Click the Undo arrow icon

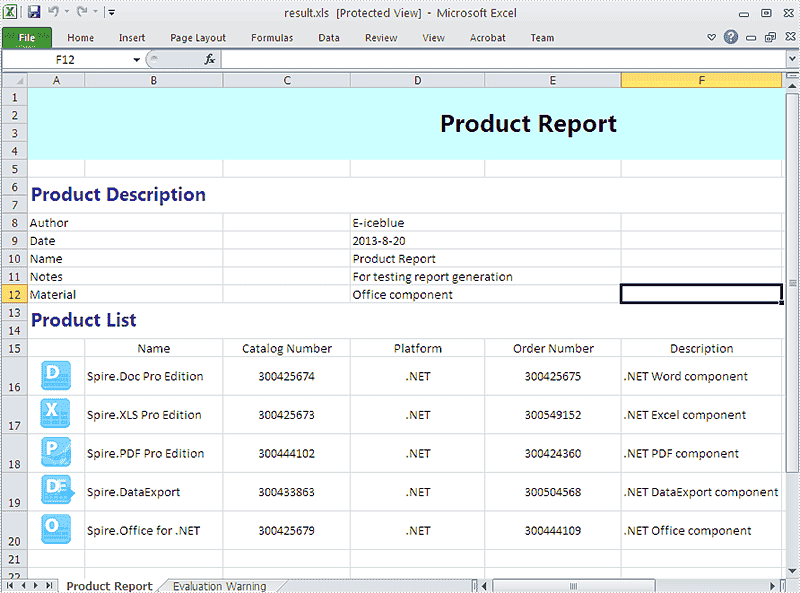point(53,12)
